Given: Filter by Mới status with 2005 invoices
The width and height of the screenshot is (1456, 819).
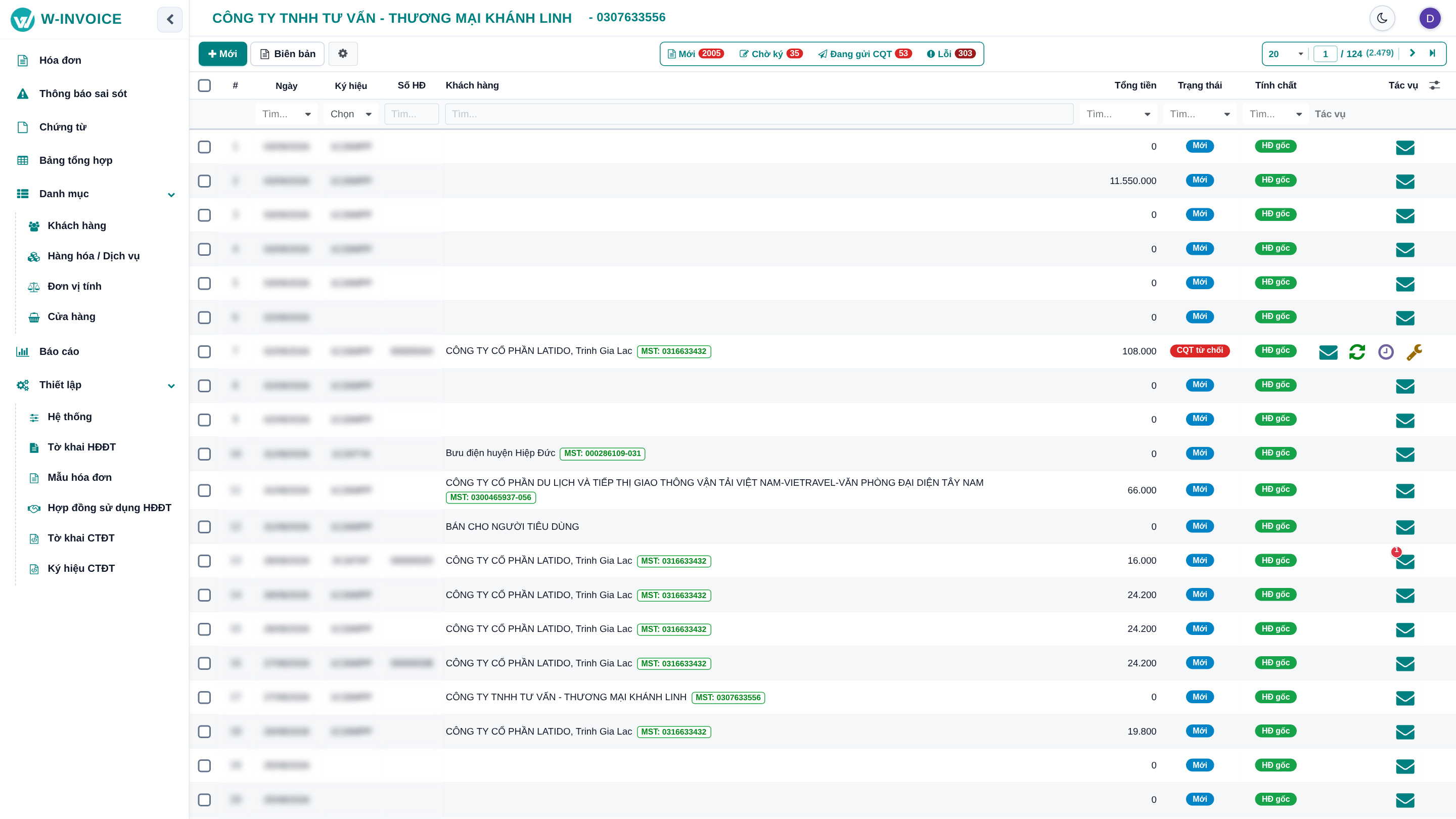Looking at the screenshot, I should pyautogui.click(x=695, y=54).
